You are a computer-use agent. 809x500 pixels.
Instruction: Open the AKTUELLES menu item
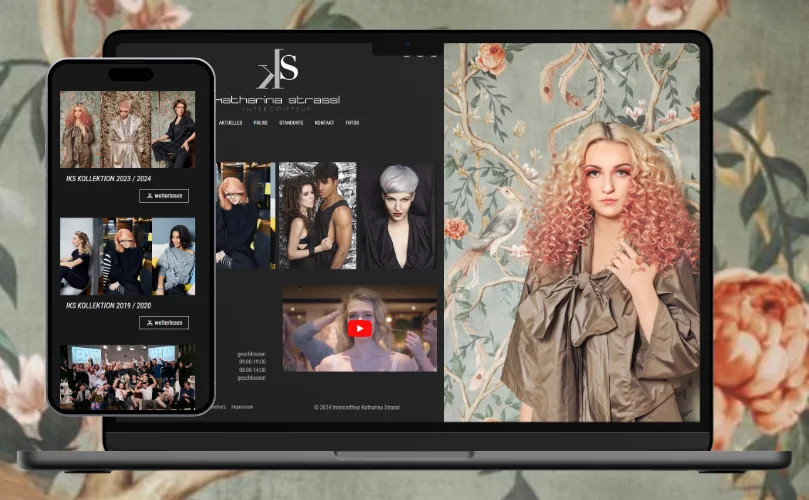pos(230,123)
